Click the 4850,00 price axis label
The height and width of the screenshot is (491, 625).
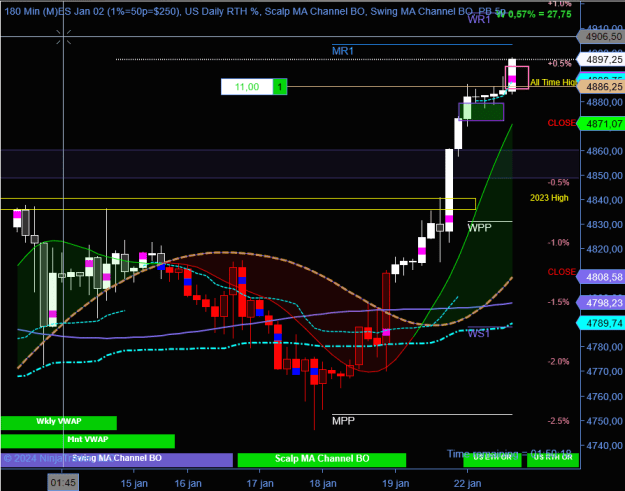click(x=604, y=175)
